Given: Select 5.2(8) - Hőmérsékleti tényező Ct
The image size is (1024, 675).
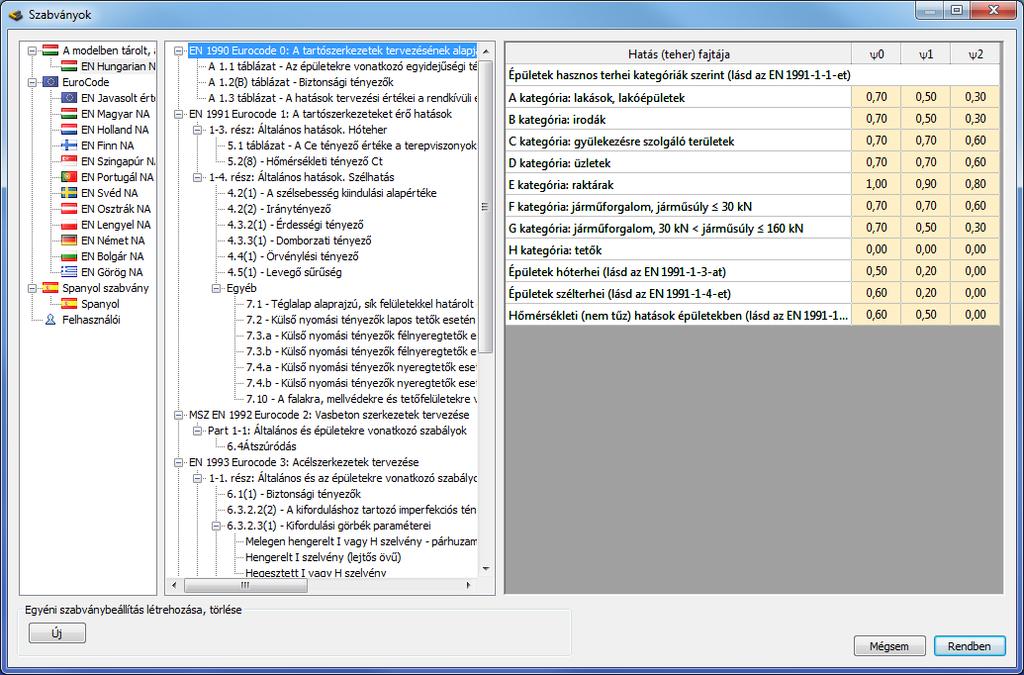Looking at the screenshot, I should click(305, 161).
